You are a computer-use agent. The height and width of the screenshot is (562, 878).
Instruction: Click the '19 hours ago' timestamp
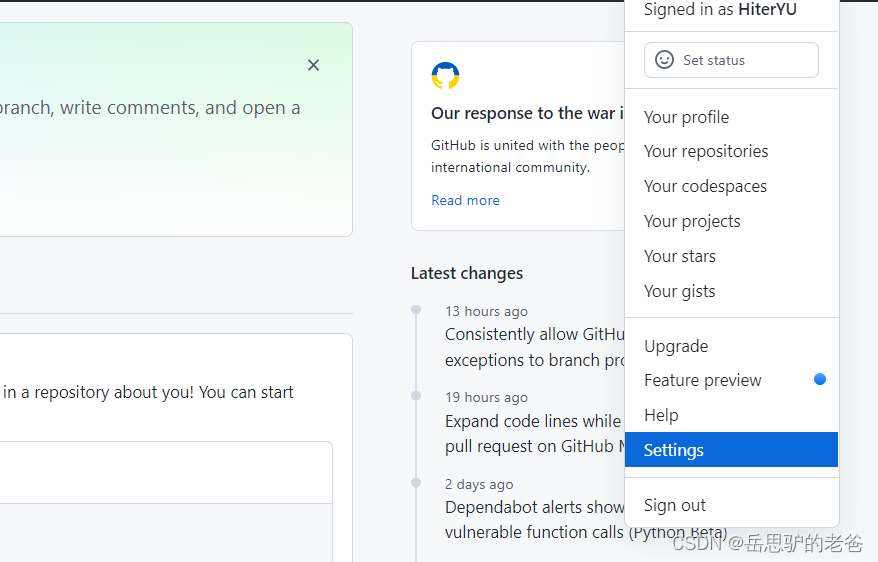click(487, 397)
